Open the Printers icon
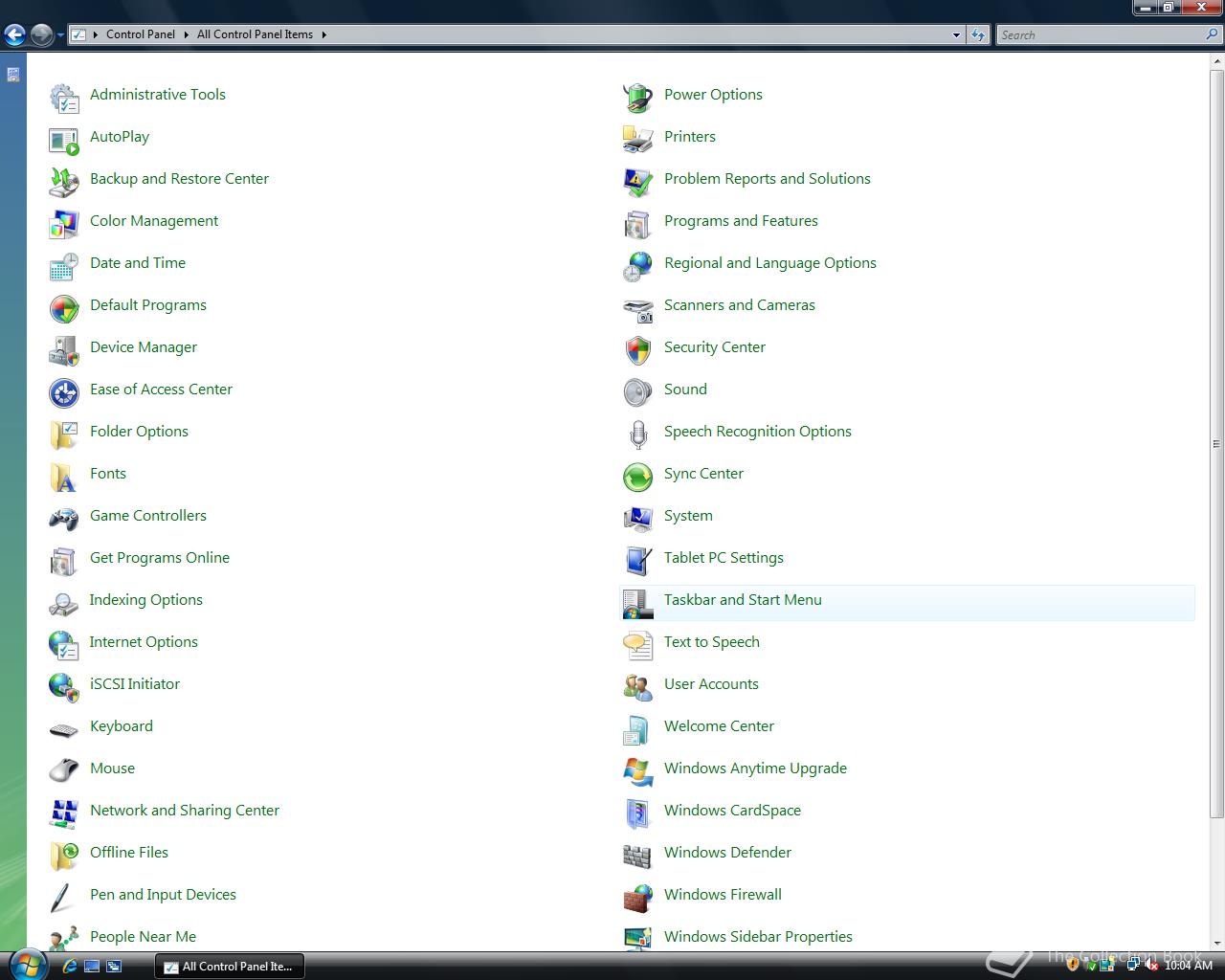Image resolution: width=1225 pixels, height=980 pixels. click(x=638, y=138)
